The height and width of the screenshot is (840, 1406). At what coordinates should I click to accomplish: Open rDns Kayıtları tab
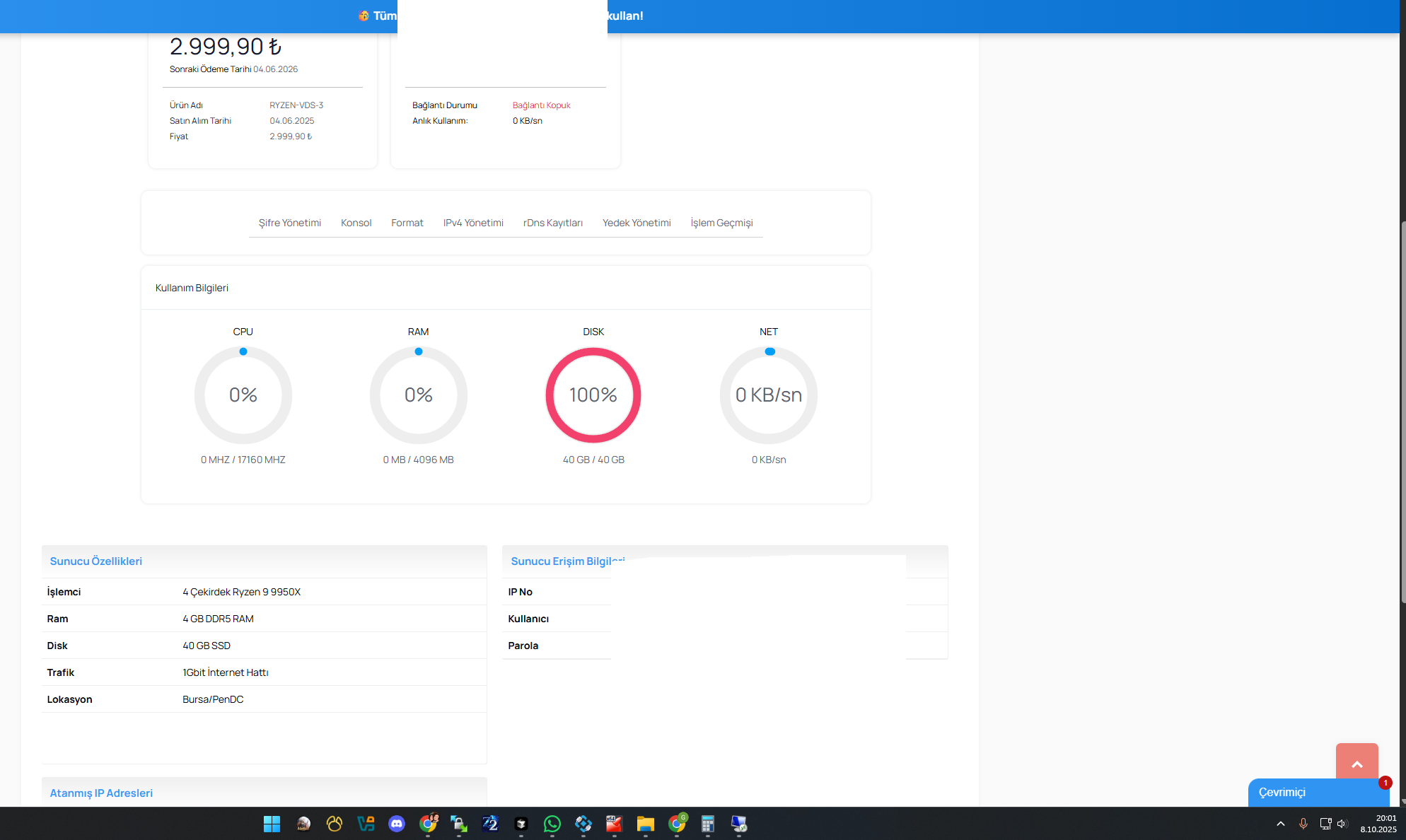pyautogui.click(x=552, y=223)
